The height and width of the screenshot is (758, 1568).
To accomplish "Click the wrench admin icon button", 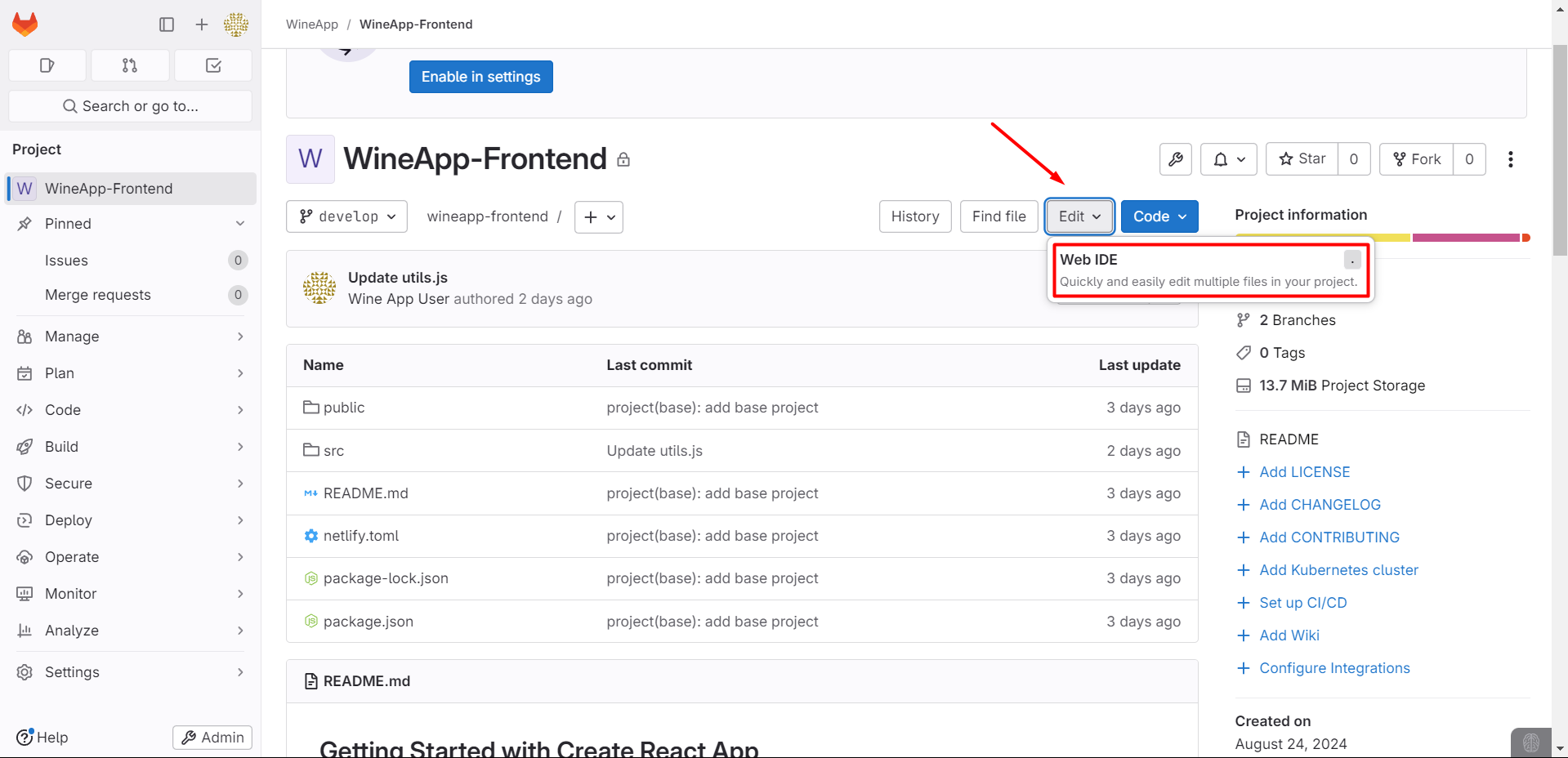I will [x=1176, y=159].
